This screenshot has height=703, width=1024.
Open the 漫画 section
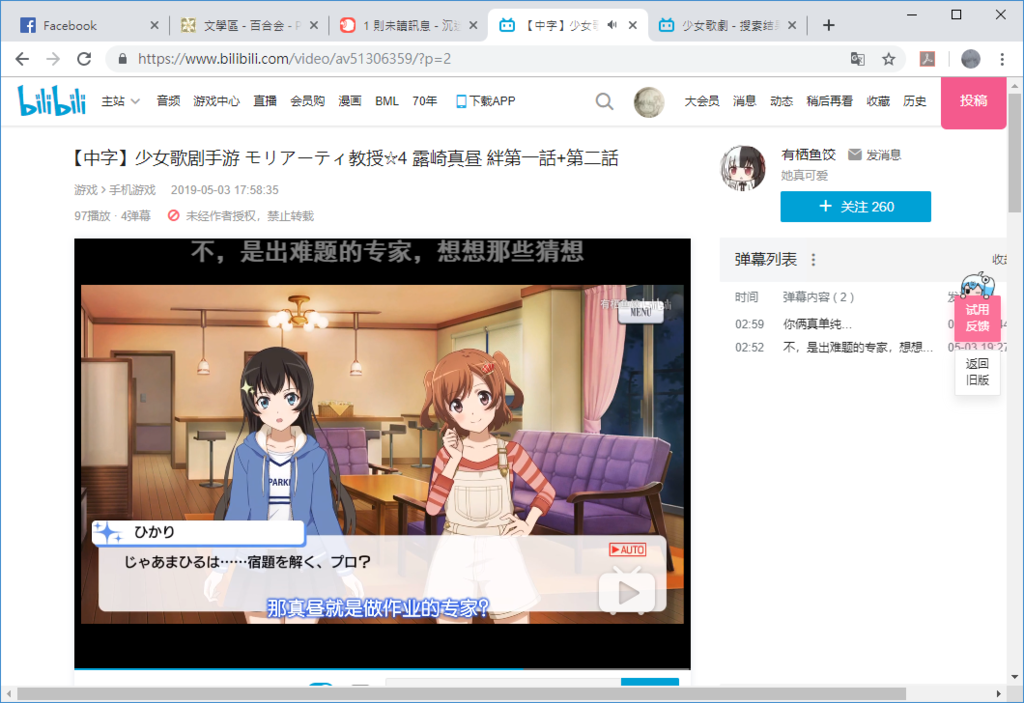point(349,101)
